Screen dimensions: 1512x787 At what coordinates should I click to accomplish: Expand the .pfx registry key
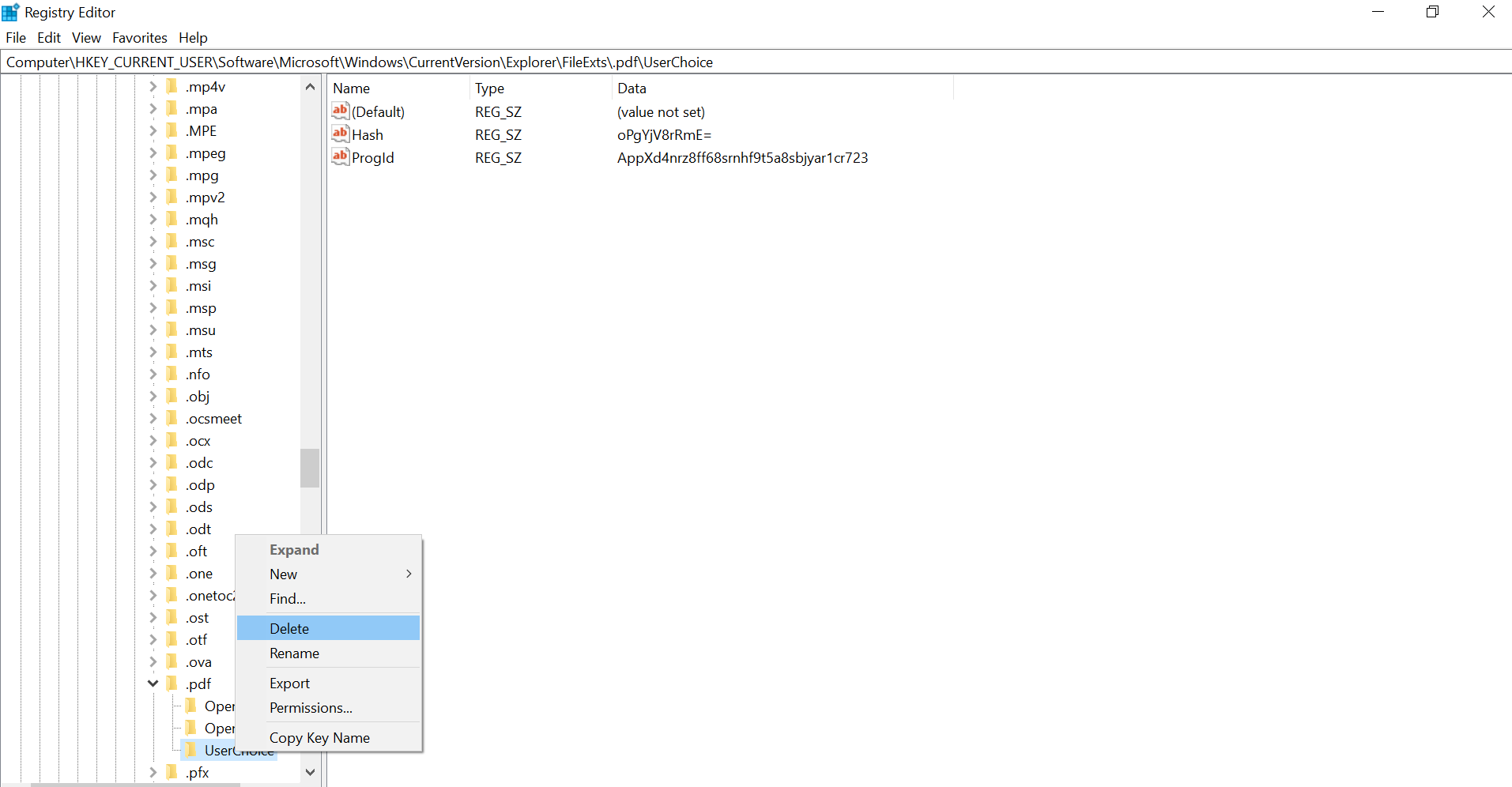tap(153, 772)
